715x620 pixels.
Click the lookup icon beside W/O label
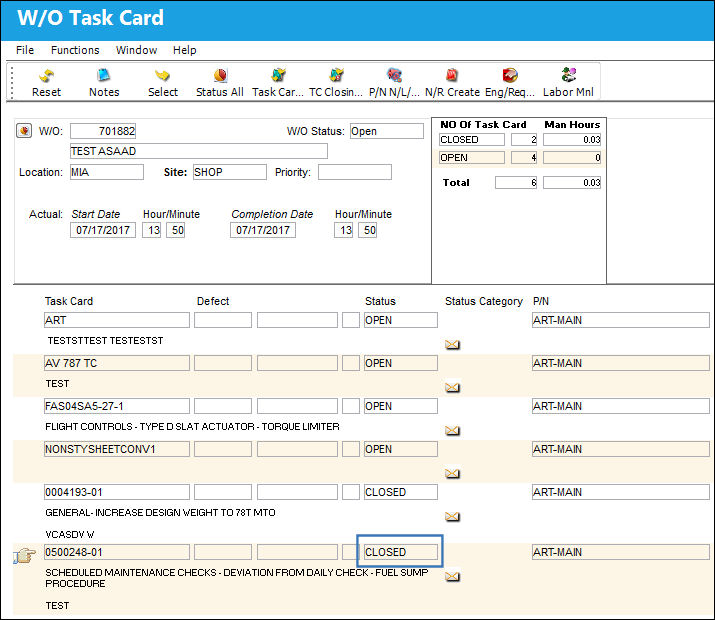(x=24, y=131)
